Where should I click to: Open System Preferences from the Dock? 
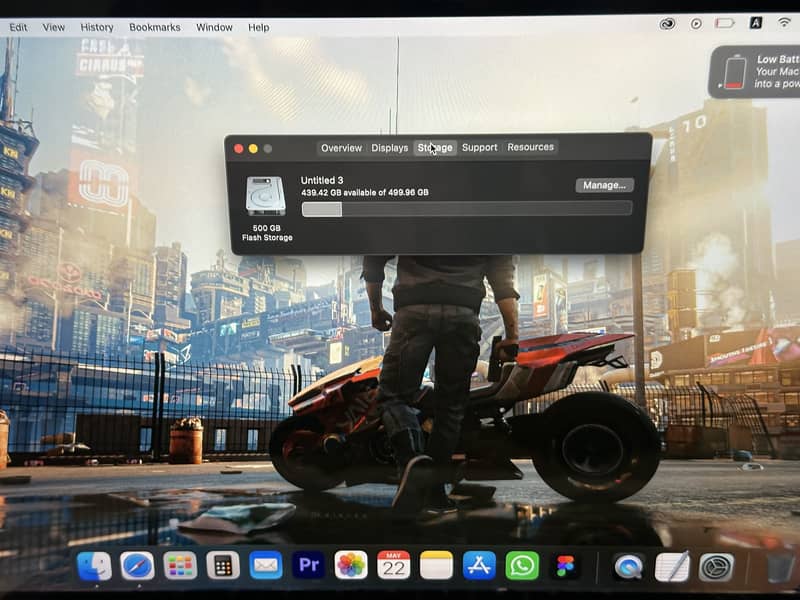(x=716, y=567)
